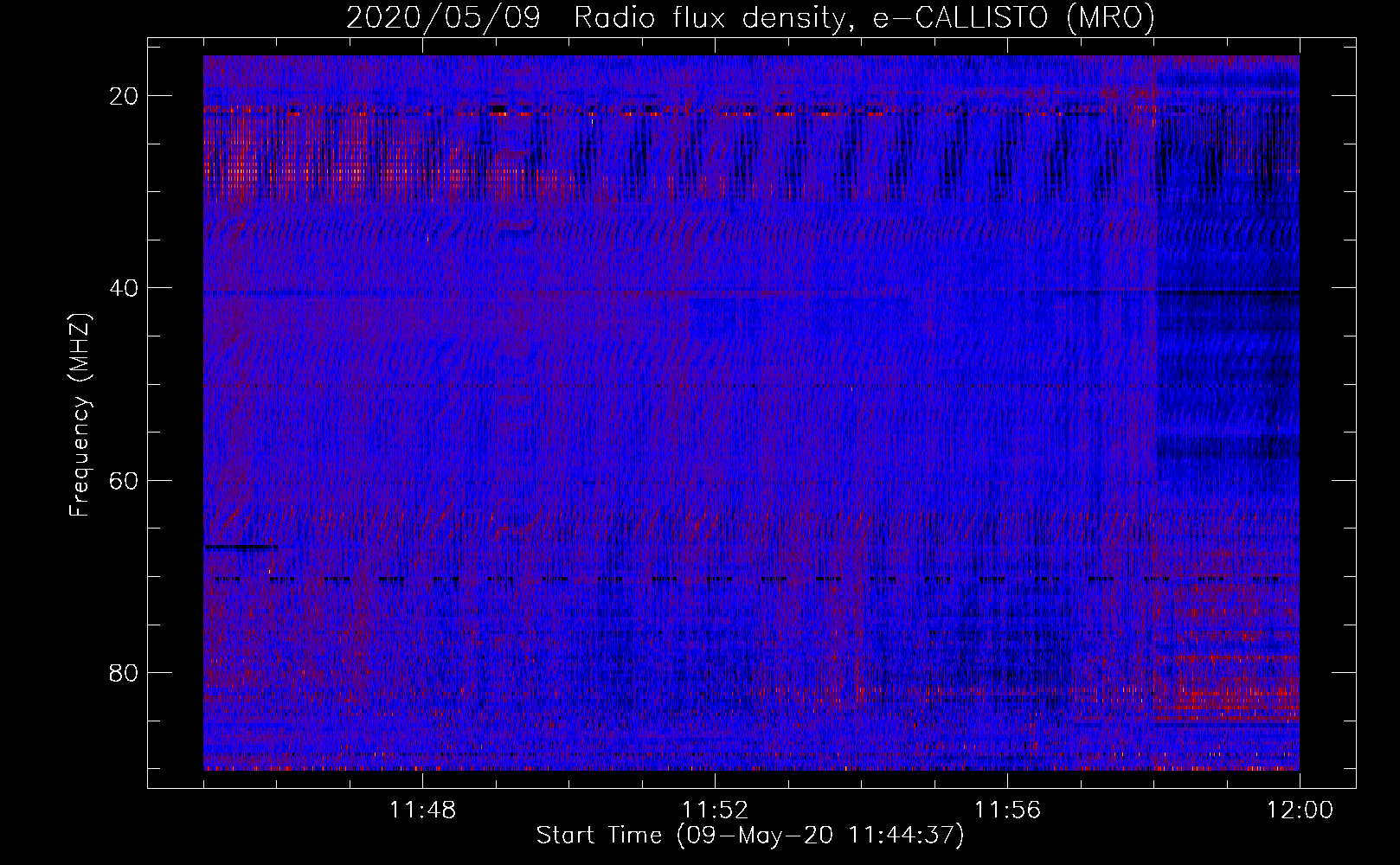This screenshot has height=865, width=1400.
Task: Click the '12:00' time tick label
Action: tap(1300, 811)
